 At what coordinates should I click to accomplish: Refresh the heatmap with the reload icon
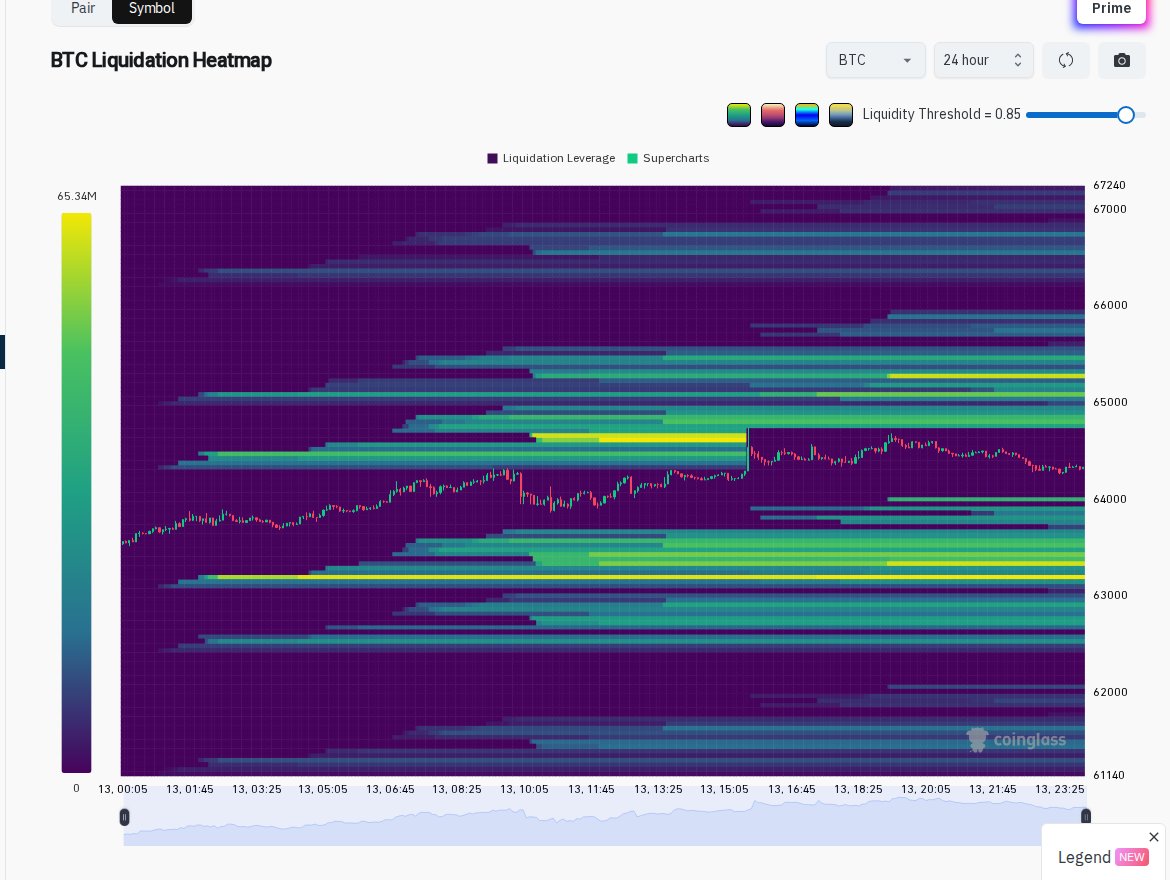pyautogui.click(x=1066, y=60)
